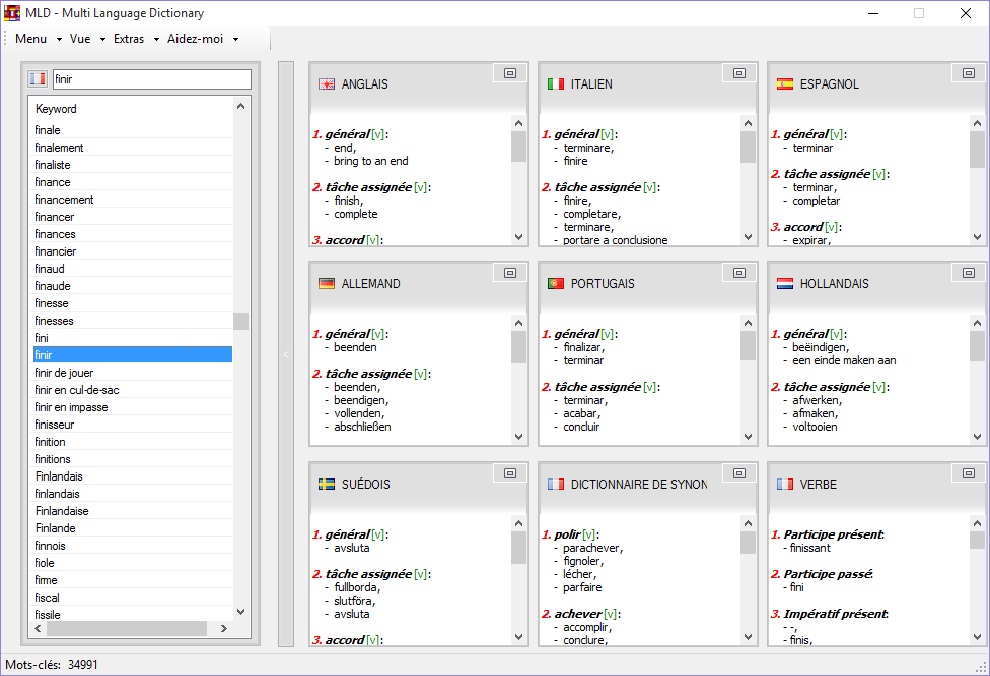Maximize the ITALIEN translation panel
Viewport: 990px width, 676px height.
[x=739, y=73]
